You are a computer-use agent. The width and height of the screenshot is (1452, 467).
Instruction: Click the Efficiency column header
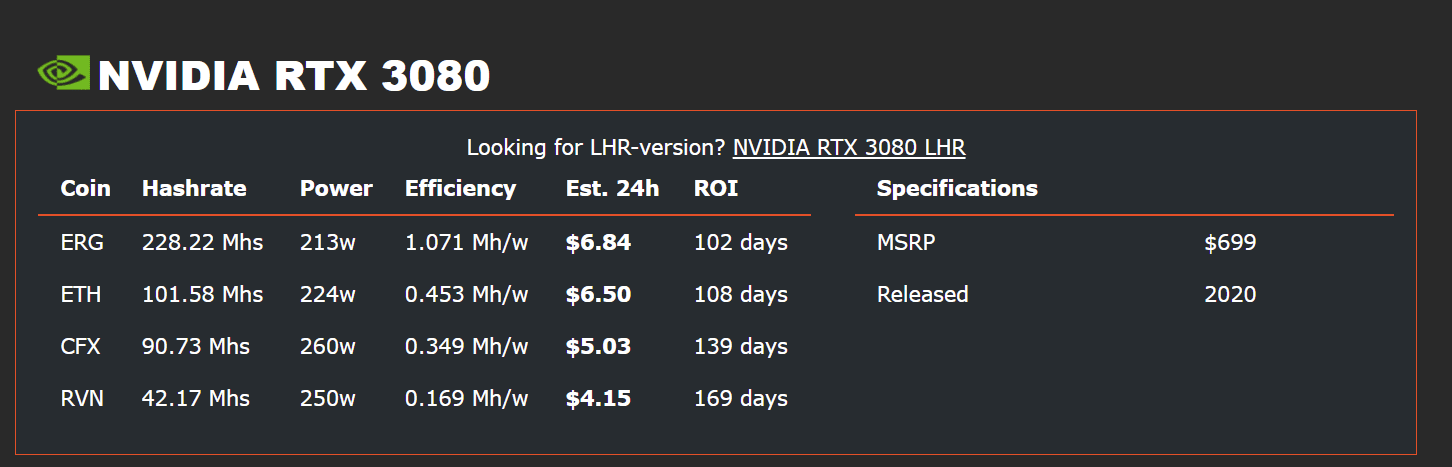point(461,188)
